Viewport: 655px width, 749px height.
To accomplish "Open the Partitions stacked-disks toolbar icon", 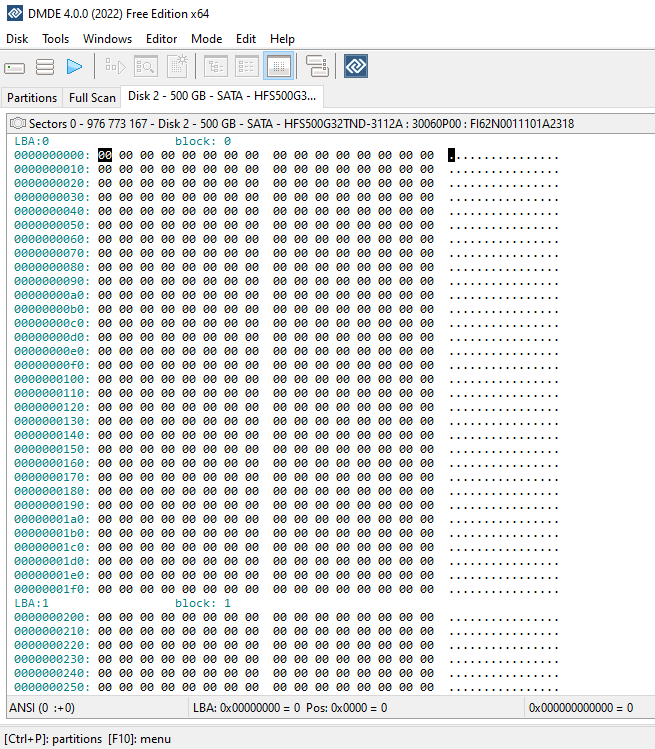I will [x=45, y=67].
